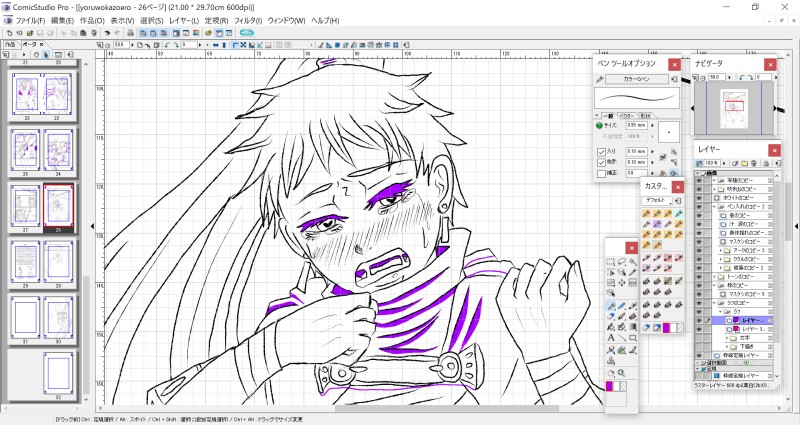Image resolution: width=800 pixels, height=425 pixels.
Task: Hide the 枠のコピー folder
Action: 699,285
